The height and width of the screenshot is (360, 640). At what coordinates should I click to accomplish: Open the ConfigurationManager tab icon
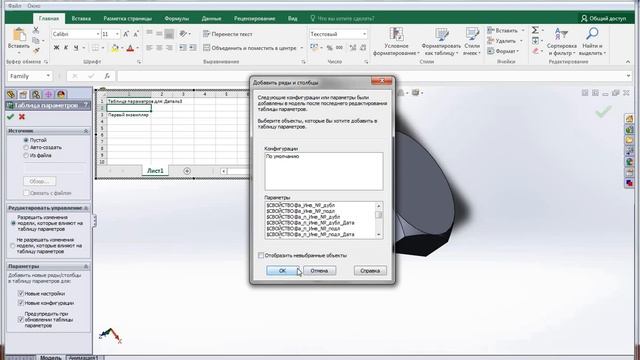(x=36, y=94)
